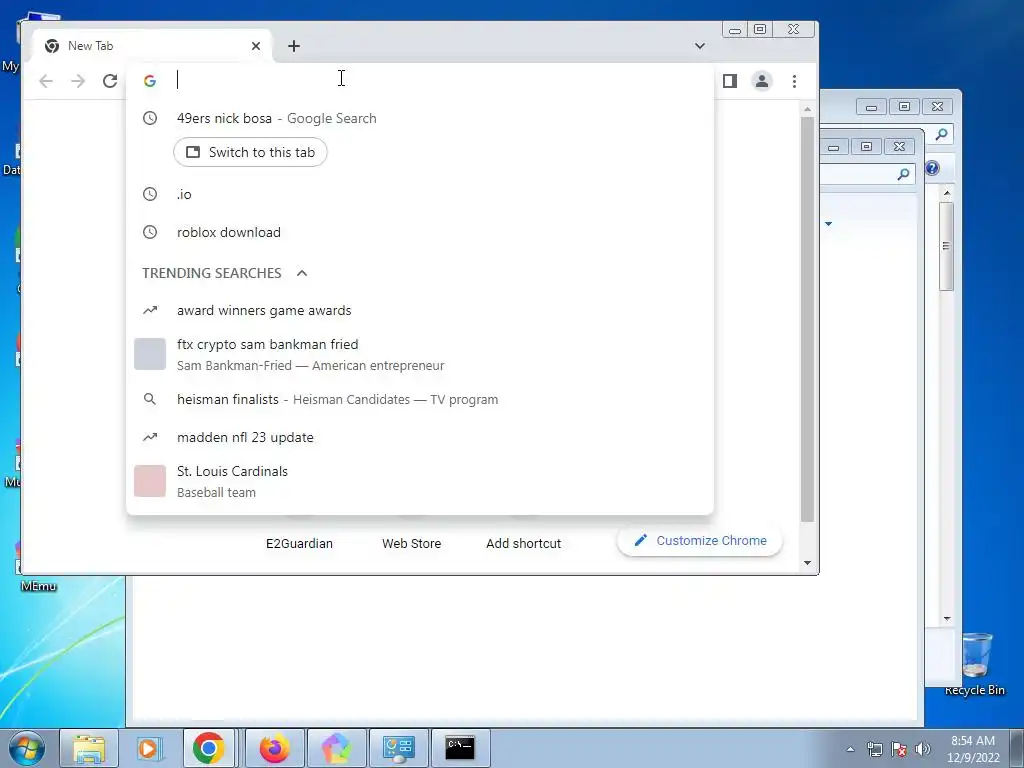Open Windows Explorer from the taskbar
Image resolution: width=1024 pixels, height=768 pixels.
89,748
